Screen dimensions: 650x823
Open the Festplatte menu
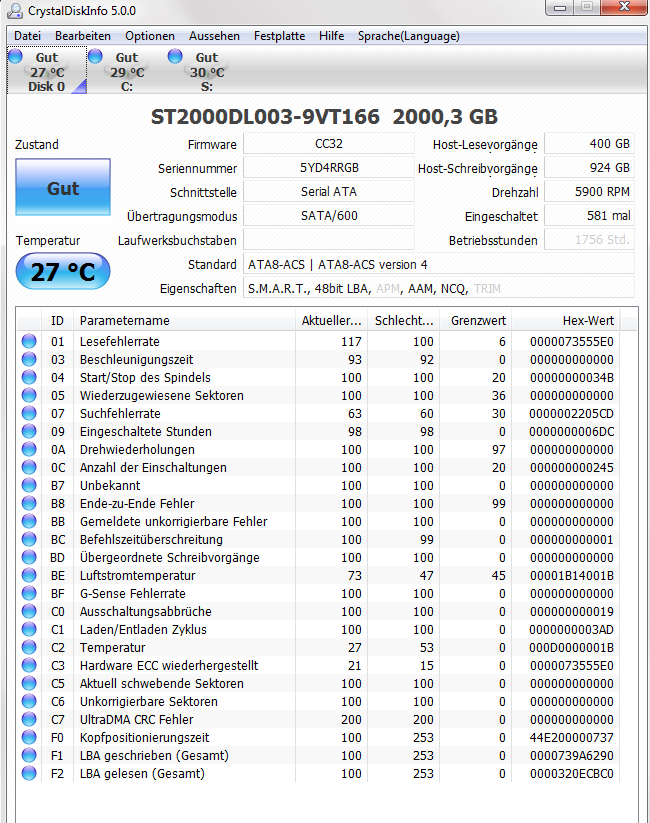click(x=279, y=36)
